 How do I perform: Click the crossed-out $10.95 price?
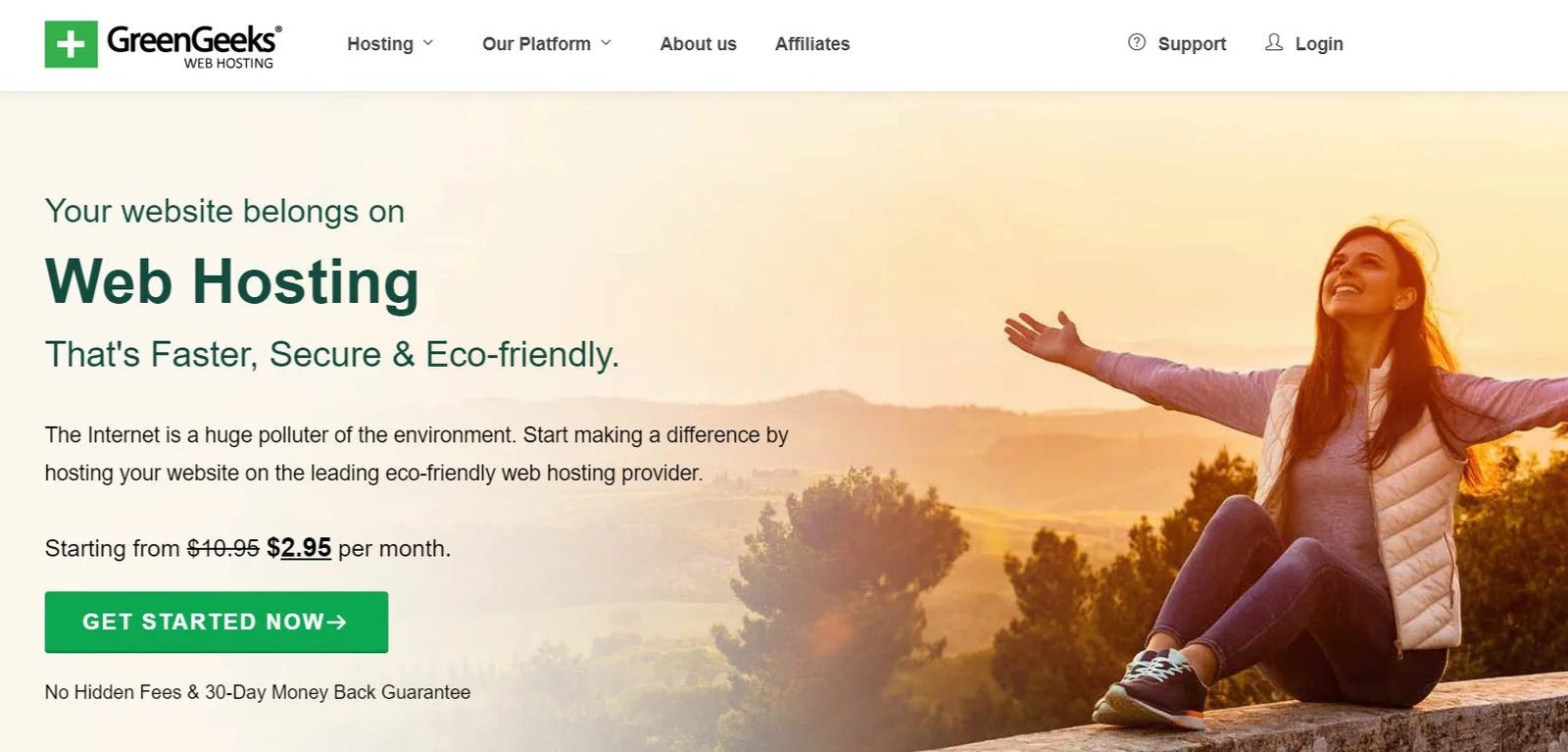[x=223, y=548]
